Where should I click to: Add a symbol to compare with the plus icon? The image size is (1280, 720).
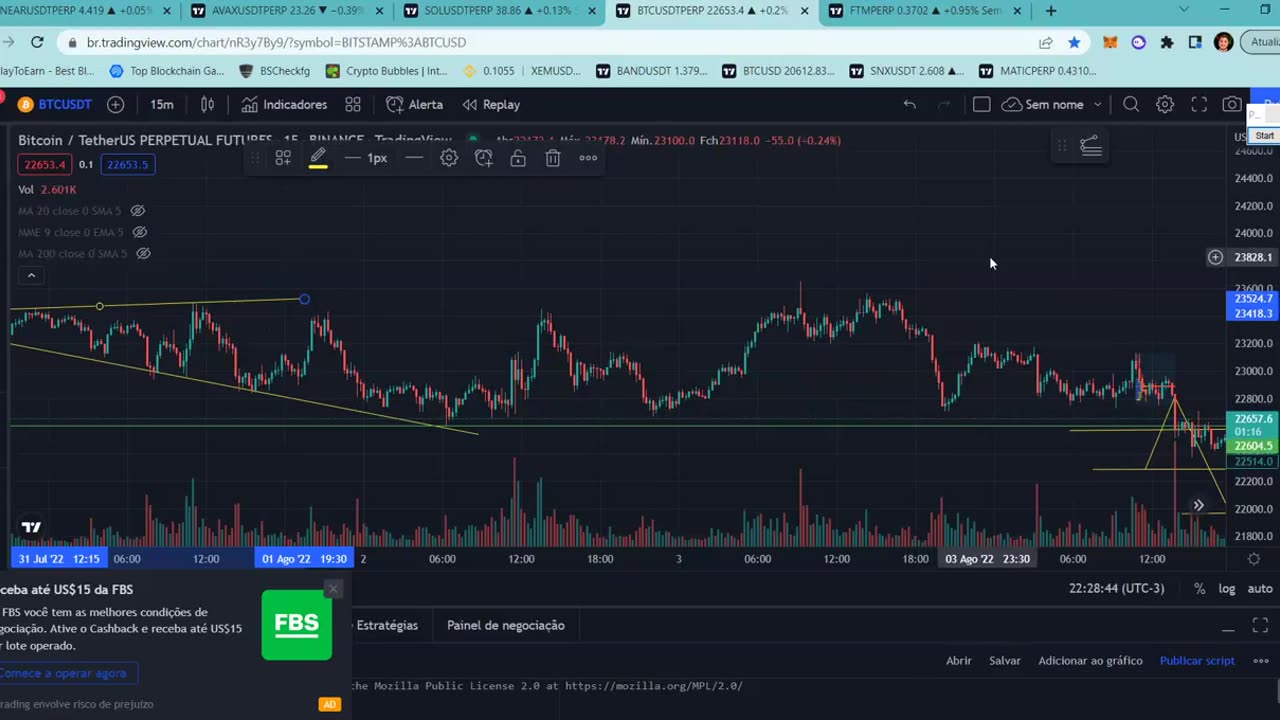tap(116, 104)
